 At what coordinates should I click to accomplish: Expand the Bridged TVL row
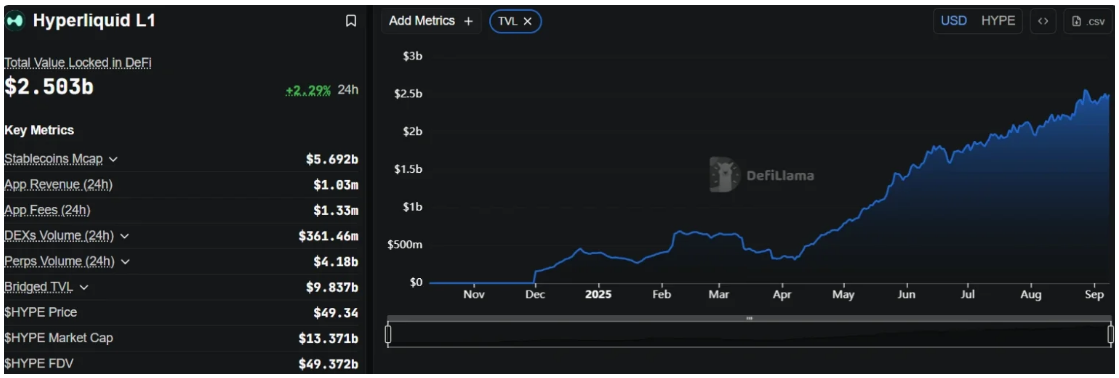point(83,287)
